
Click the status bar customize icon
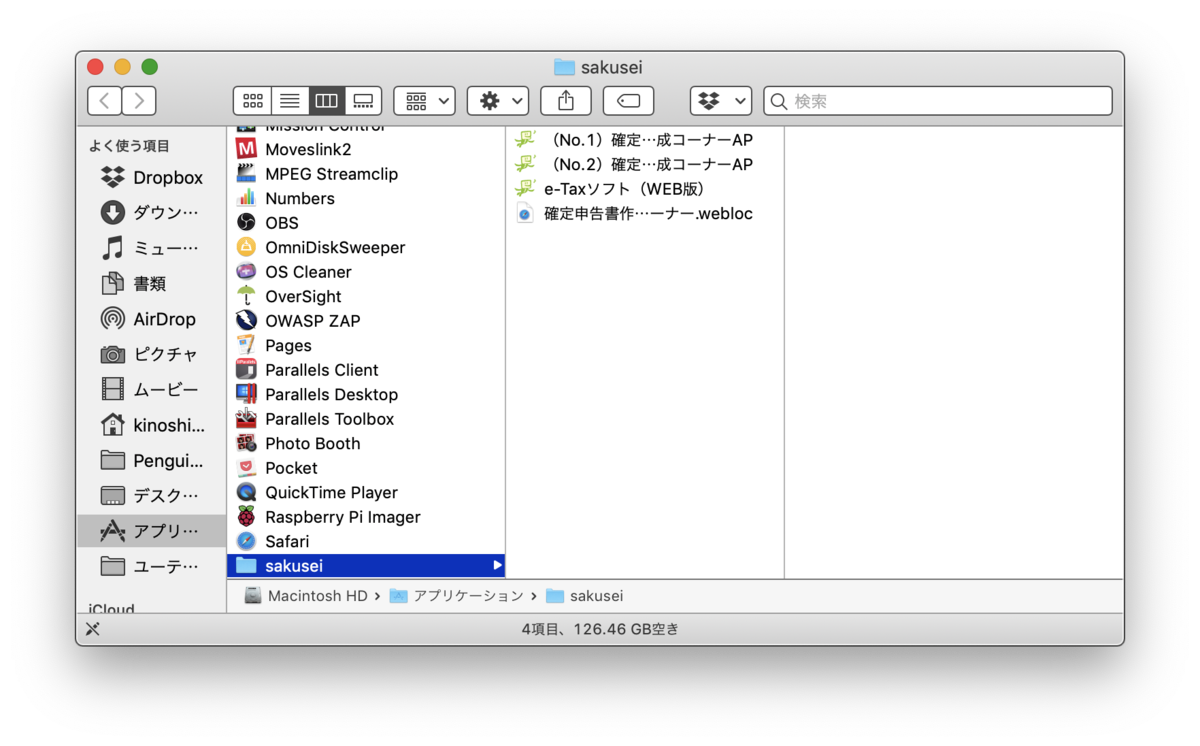(x=93, y=629)
